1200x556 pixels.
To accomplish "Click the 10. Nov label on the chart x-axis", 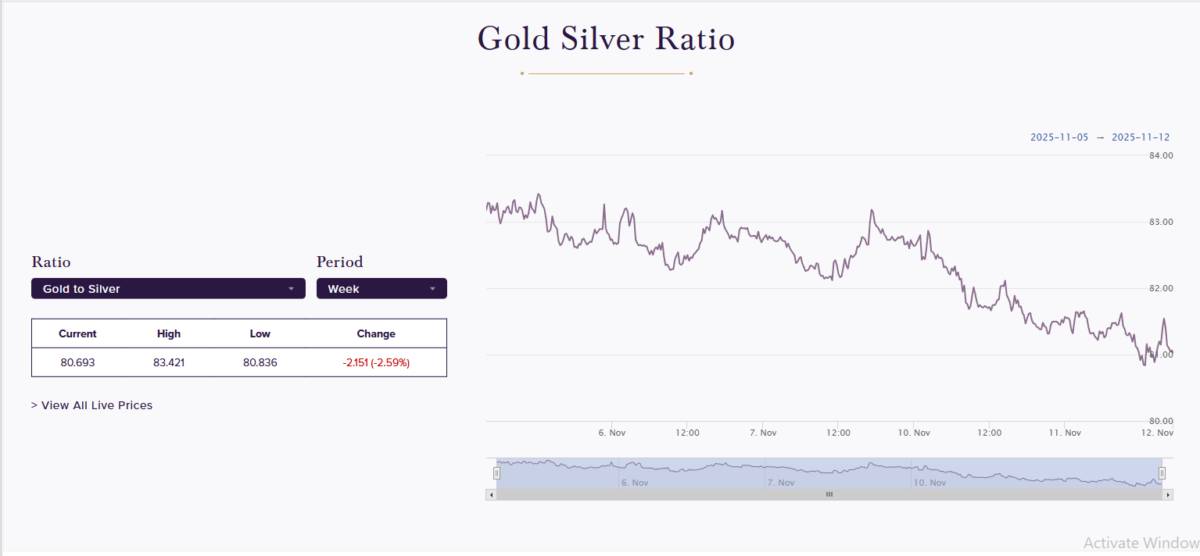I will click(x=914, y=433).
